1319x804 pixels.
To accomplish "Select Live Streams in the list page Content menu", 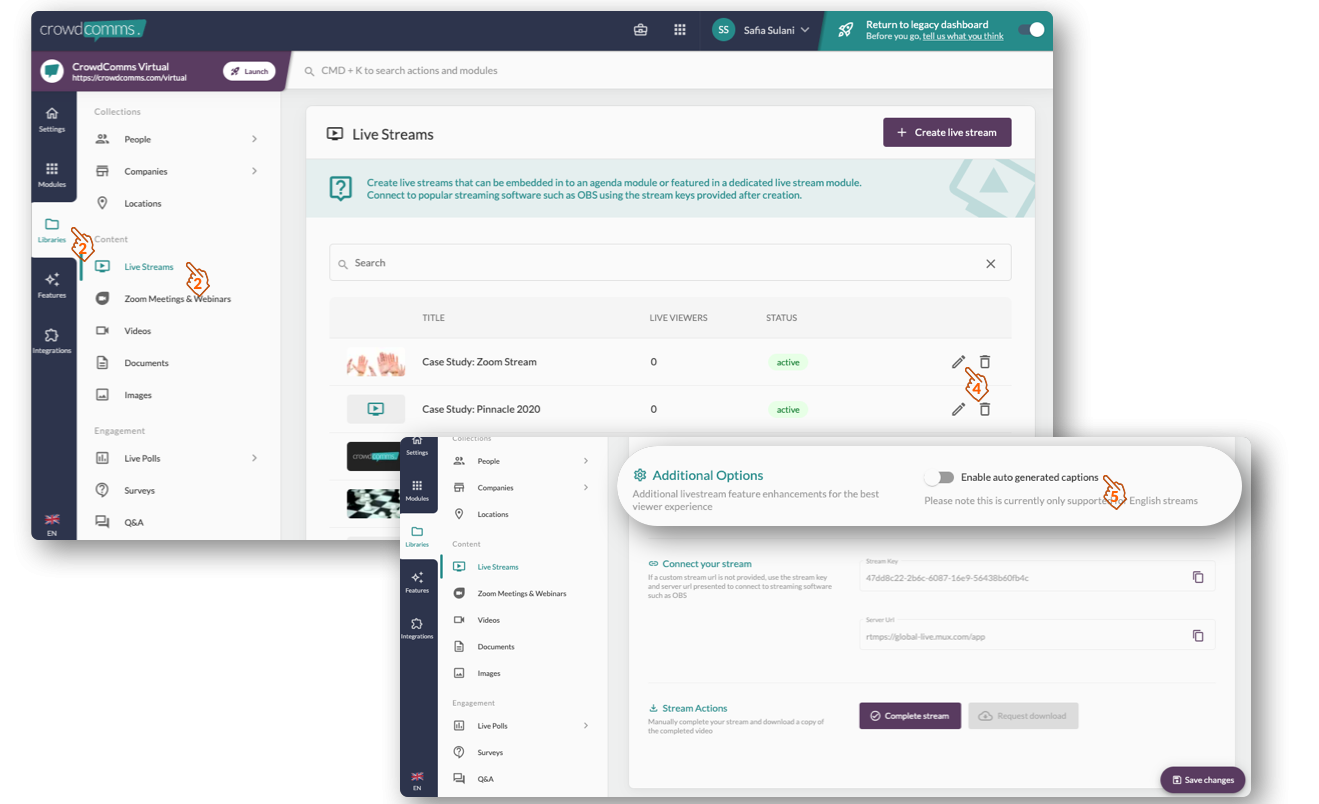I will click(148, 267).
